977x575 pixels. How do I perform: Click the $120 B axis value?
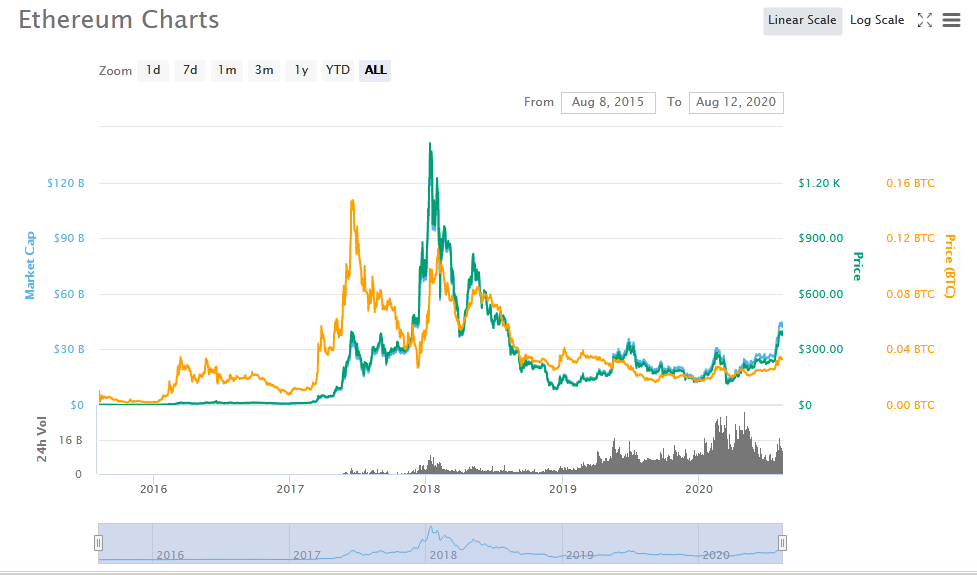[x=65, y=183]
